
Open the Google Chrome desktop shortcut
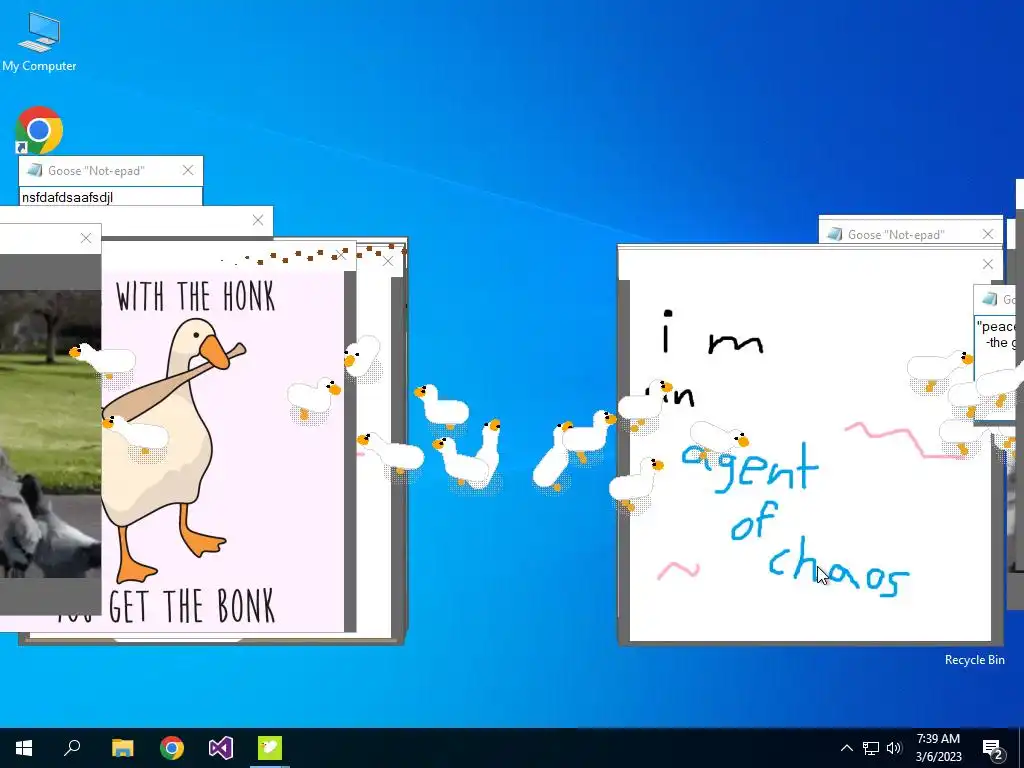(x=39, y=129)
